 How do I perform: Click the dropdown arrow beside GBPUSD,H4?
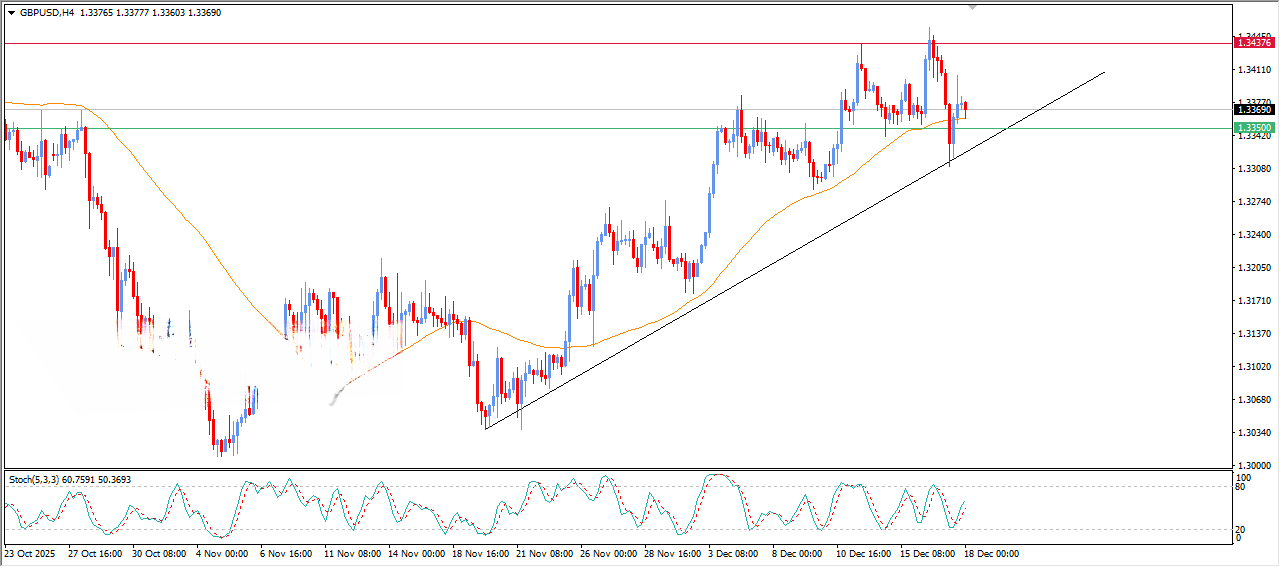click(x=12, y=13)
